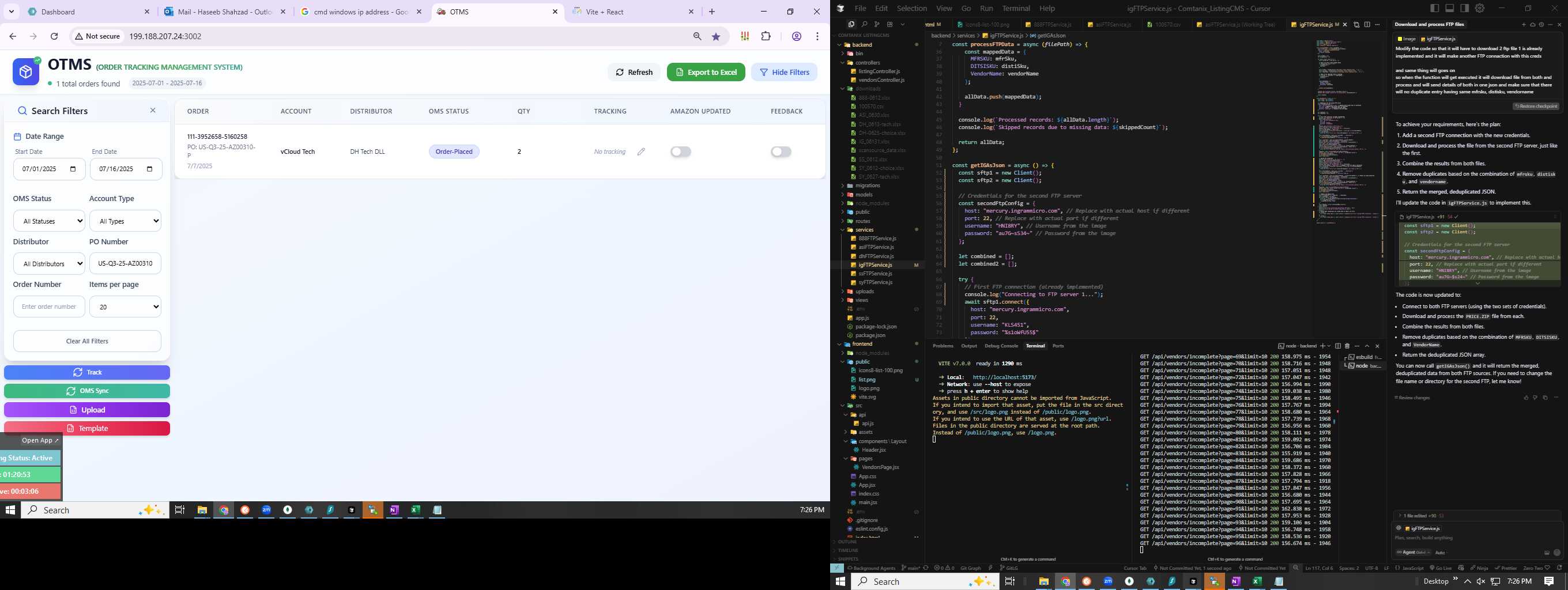Toggle Feedback switch for the order
1568x590 pixels.
click(x=781, y=152)
